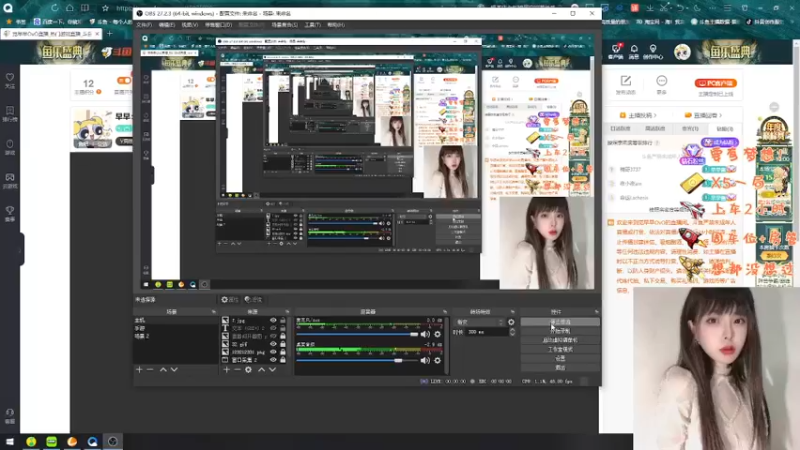The width and height of the screenshot is (800, 450).
Task: Pop out the 来源 dock panel
Action: 287,312
